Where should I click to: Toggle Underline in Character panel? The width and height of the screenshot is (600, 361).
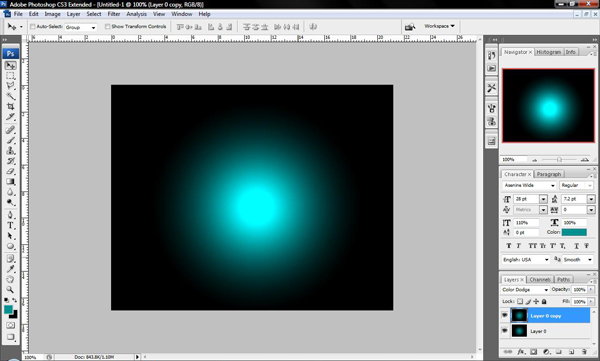[x=576, y=246]
